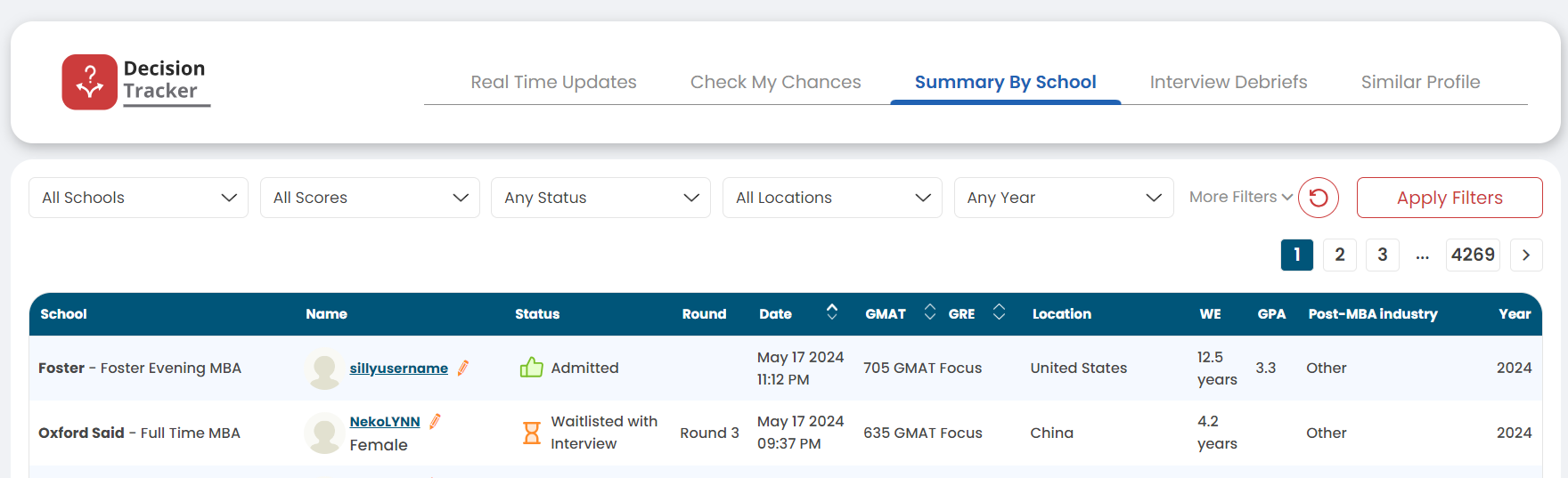
Task: Click the pencil icon beside NekoLYNN
Action: [435, 421]
